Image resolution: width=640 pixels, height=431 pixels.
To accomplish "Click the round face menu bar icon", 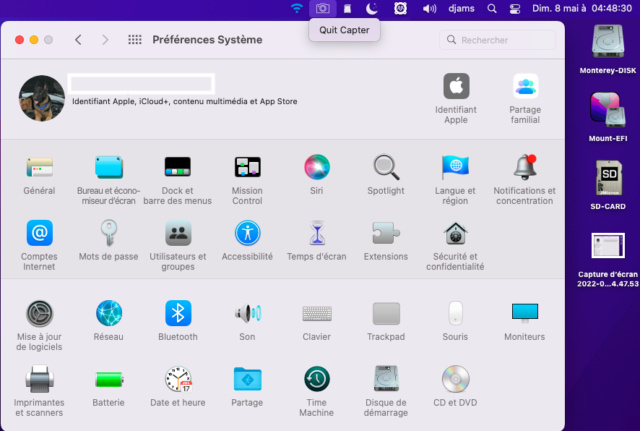I will coord(400,8).
